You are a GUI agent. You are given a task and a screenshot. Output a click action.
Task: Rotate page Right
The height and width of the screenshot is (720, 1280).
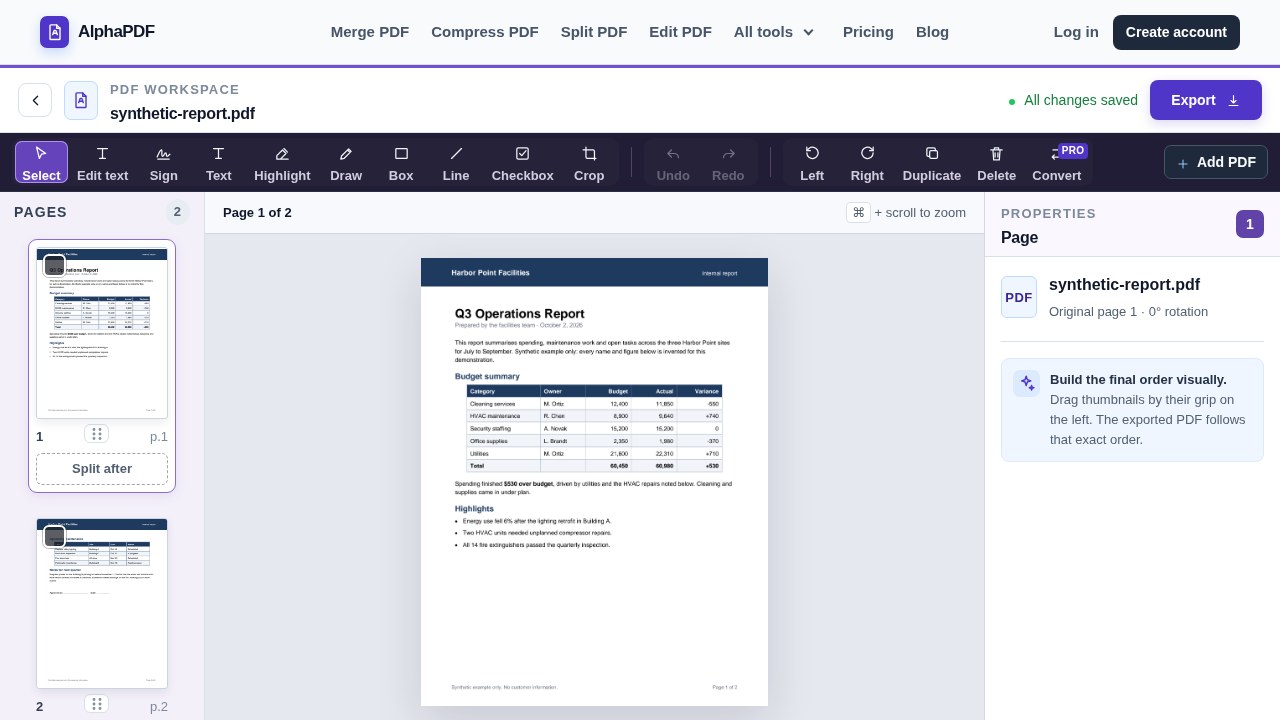(867, 162)
